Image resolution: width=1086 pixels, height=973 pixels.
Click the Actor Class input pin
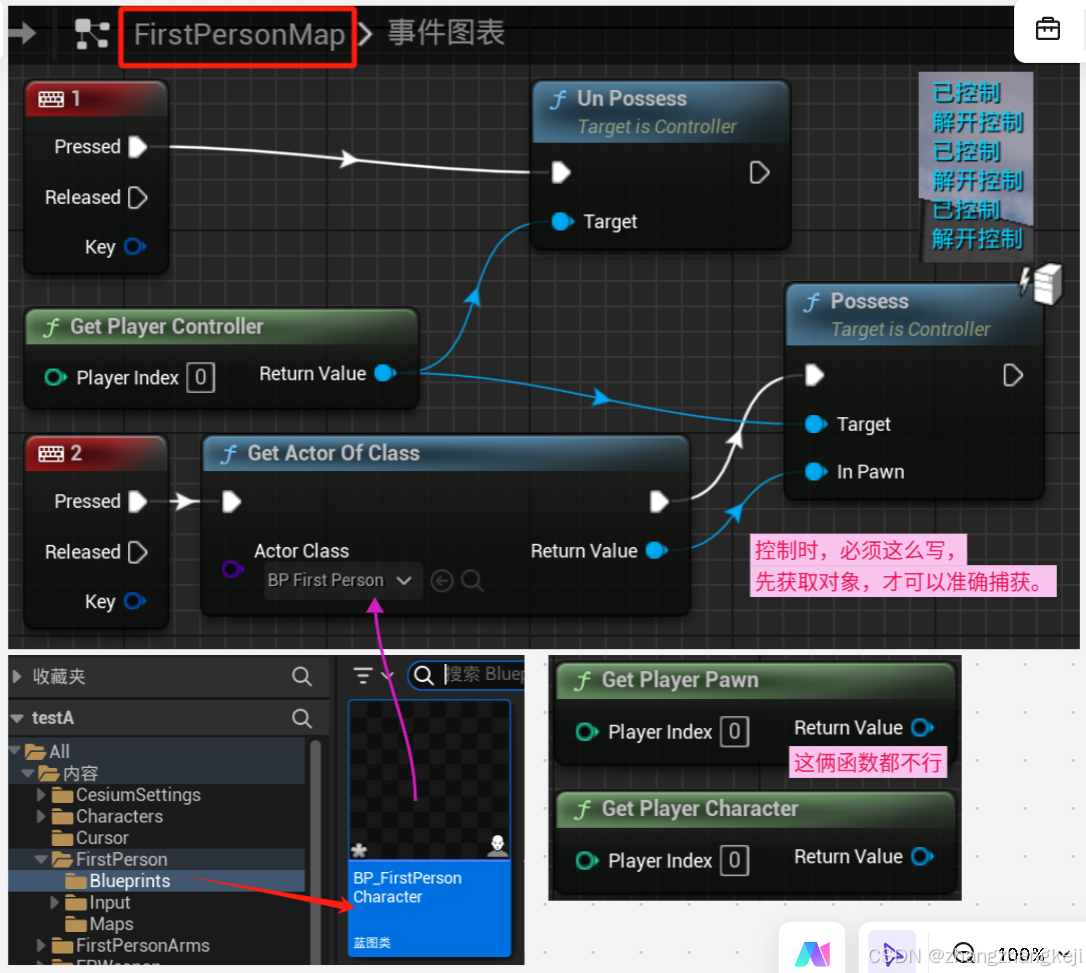click(233, 569)
